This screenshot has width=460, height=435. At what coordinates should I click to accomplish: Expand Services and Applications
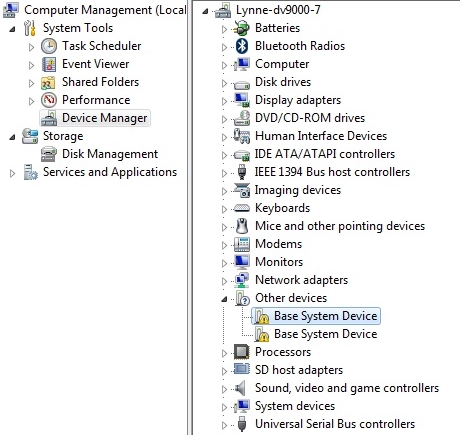(x=12, y=173)
